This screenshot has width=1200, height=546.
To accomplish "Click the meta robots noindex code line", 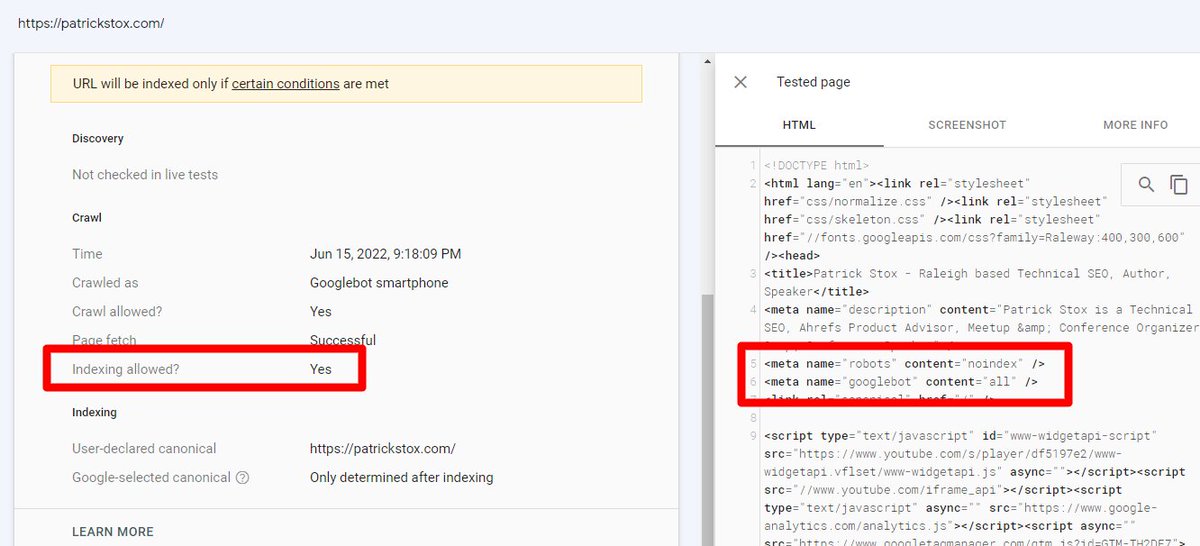I will click(904, 364).
